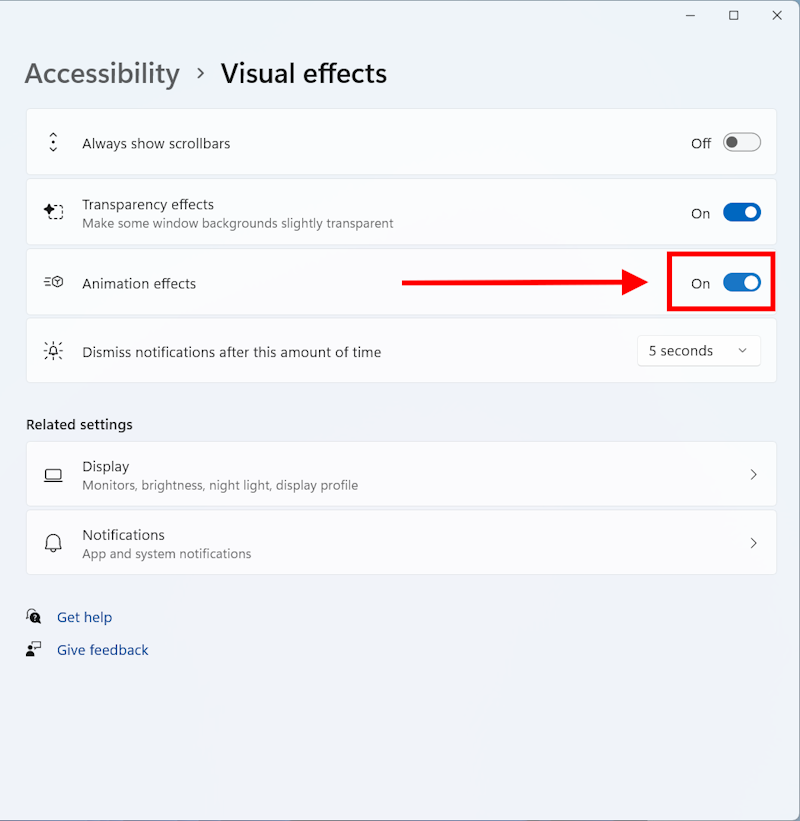This screenshot has height=821, width=800.
Task: Click the Always show scrollbars icon
Action: point(54,143)
